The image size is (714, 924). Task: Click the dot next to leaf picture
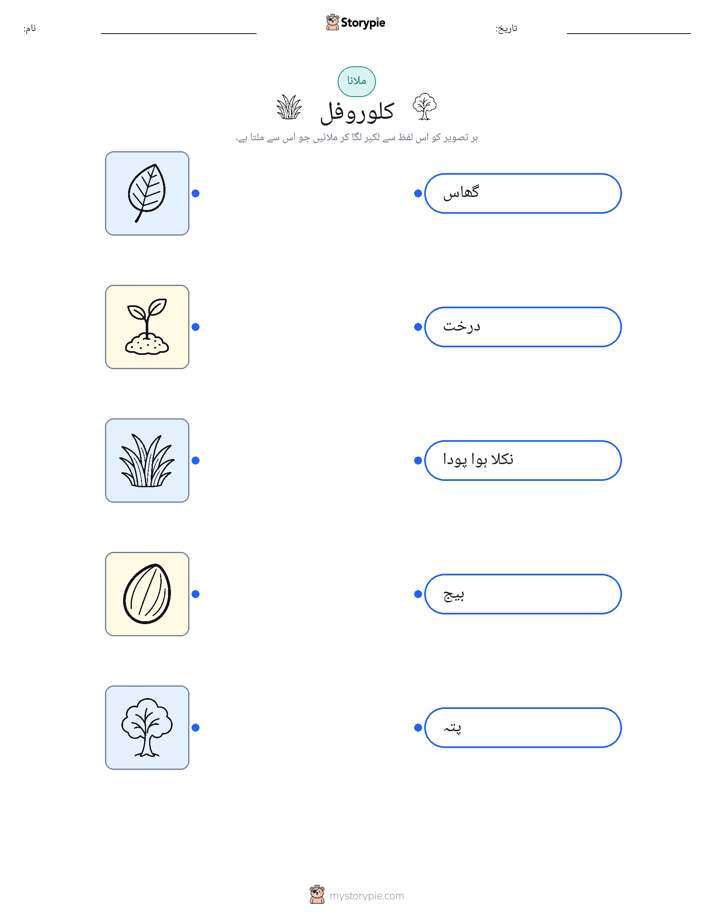(x=196, y=193)
